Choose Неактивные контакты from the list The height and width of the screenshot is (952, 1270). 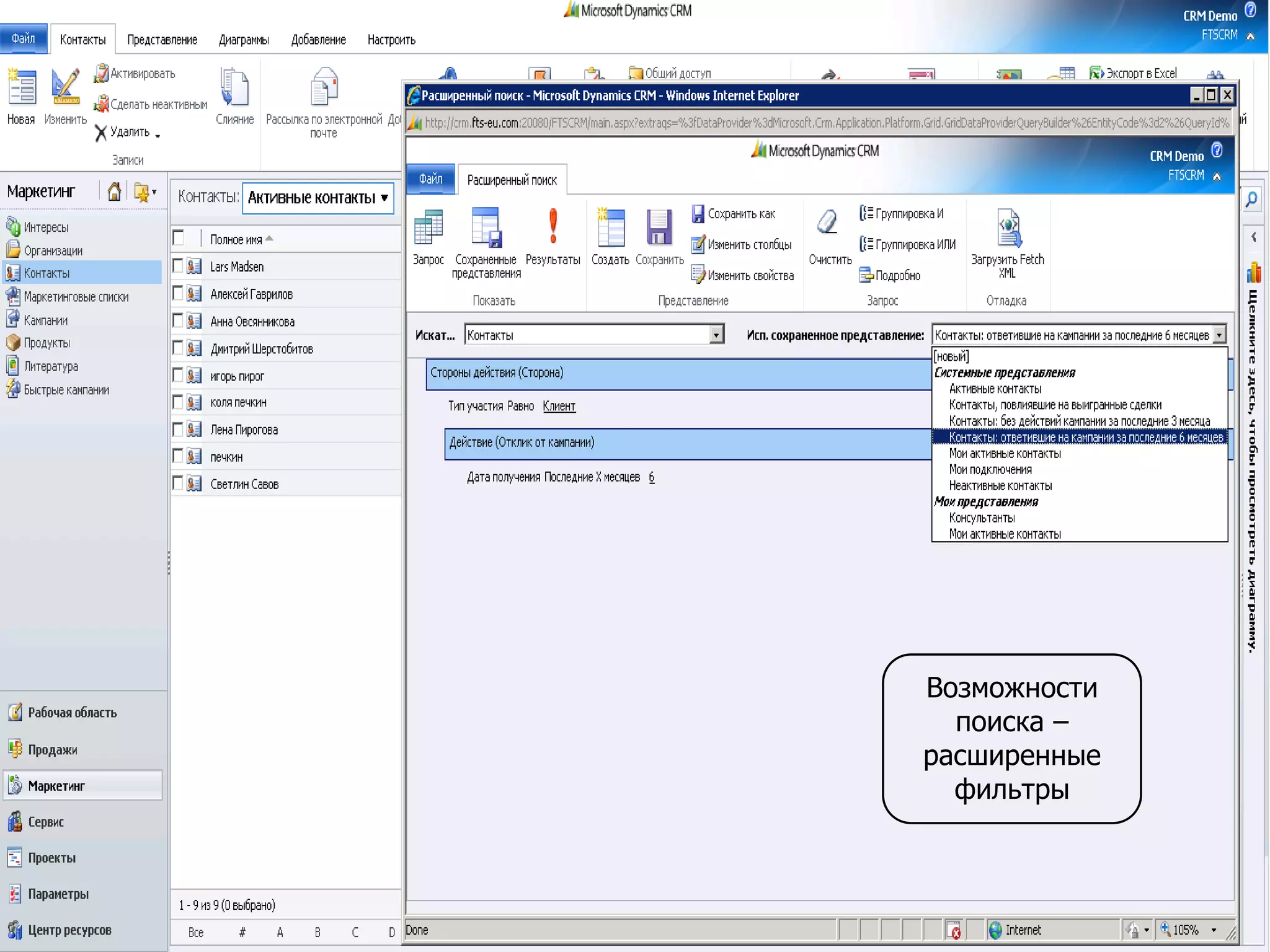point(1000,486)
